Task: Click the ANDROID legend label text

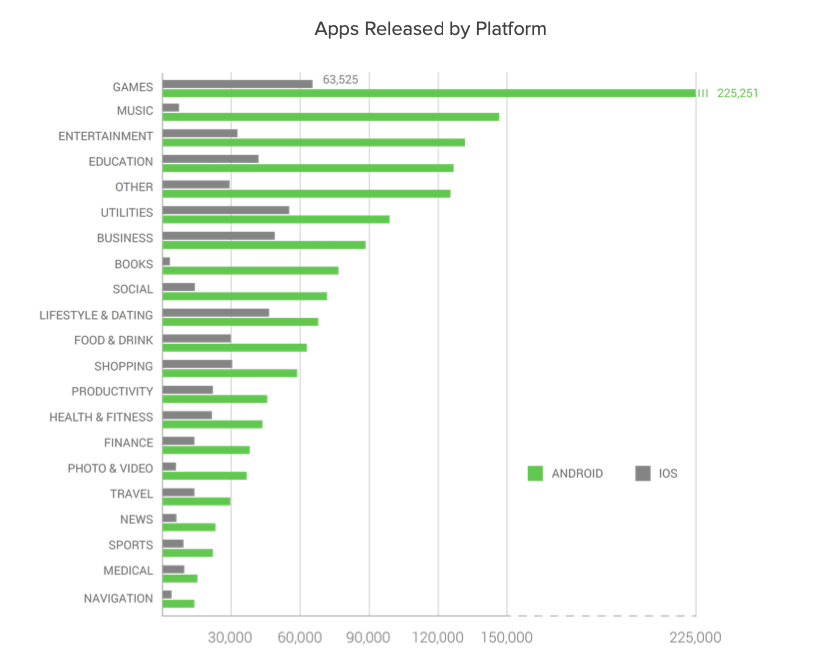Action: [577, 473]
